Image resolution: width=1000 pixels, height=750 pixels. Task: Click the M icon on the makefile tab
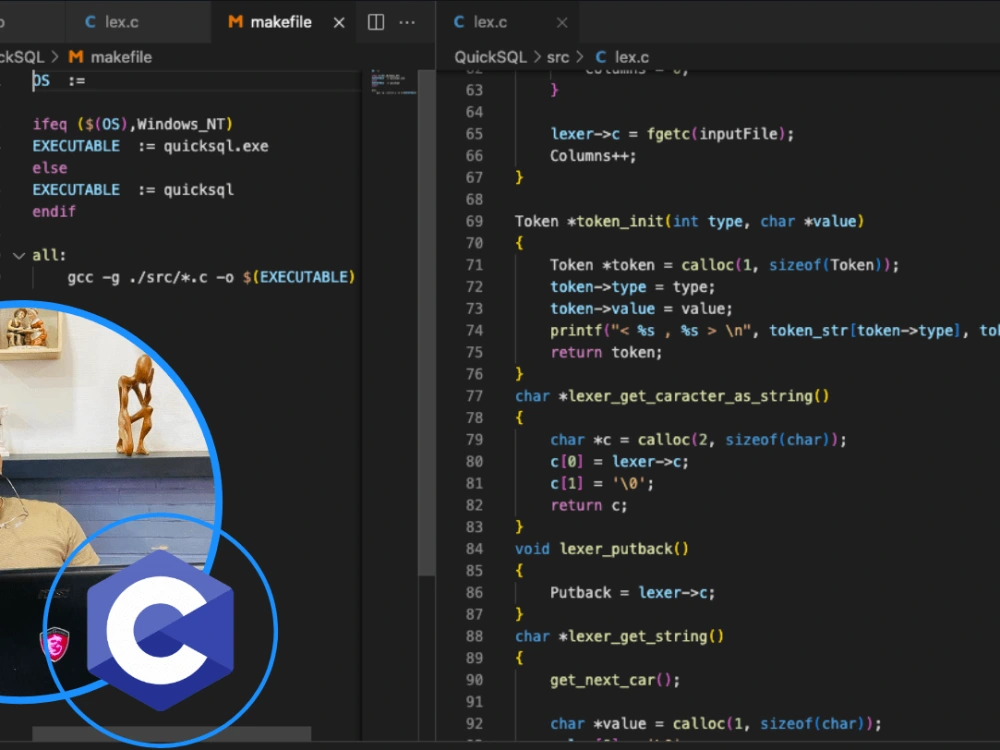234,21
